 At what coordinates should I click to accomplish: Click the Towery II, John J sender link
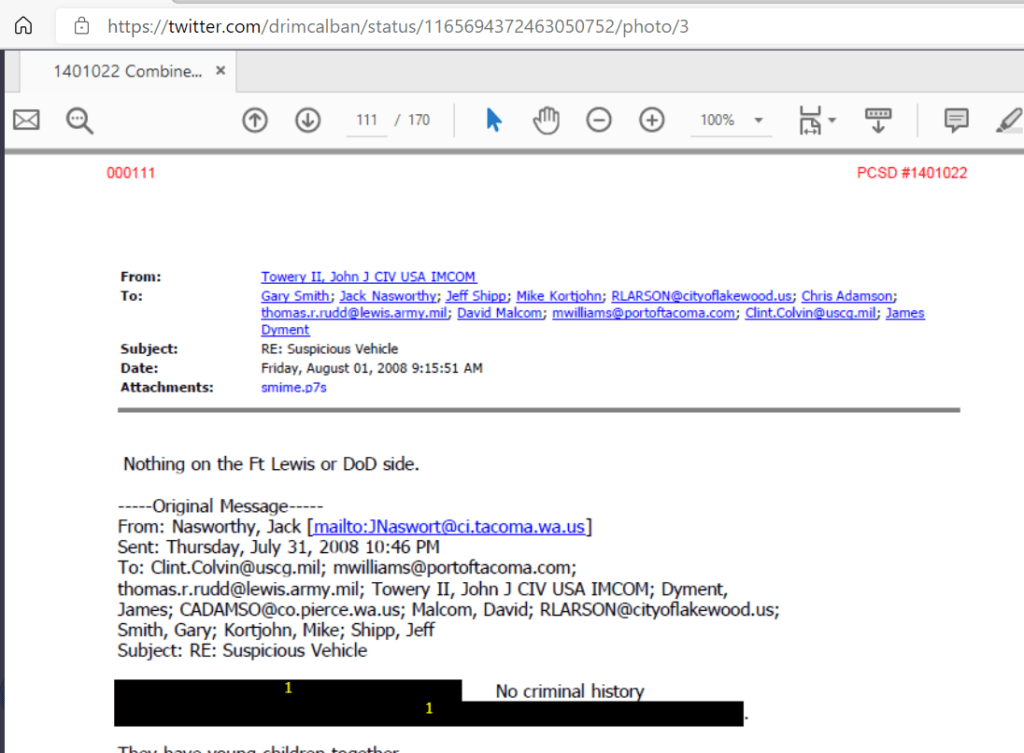[368, 277]
